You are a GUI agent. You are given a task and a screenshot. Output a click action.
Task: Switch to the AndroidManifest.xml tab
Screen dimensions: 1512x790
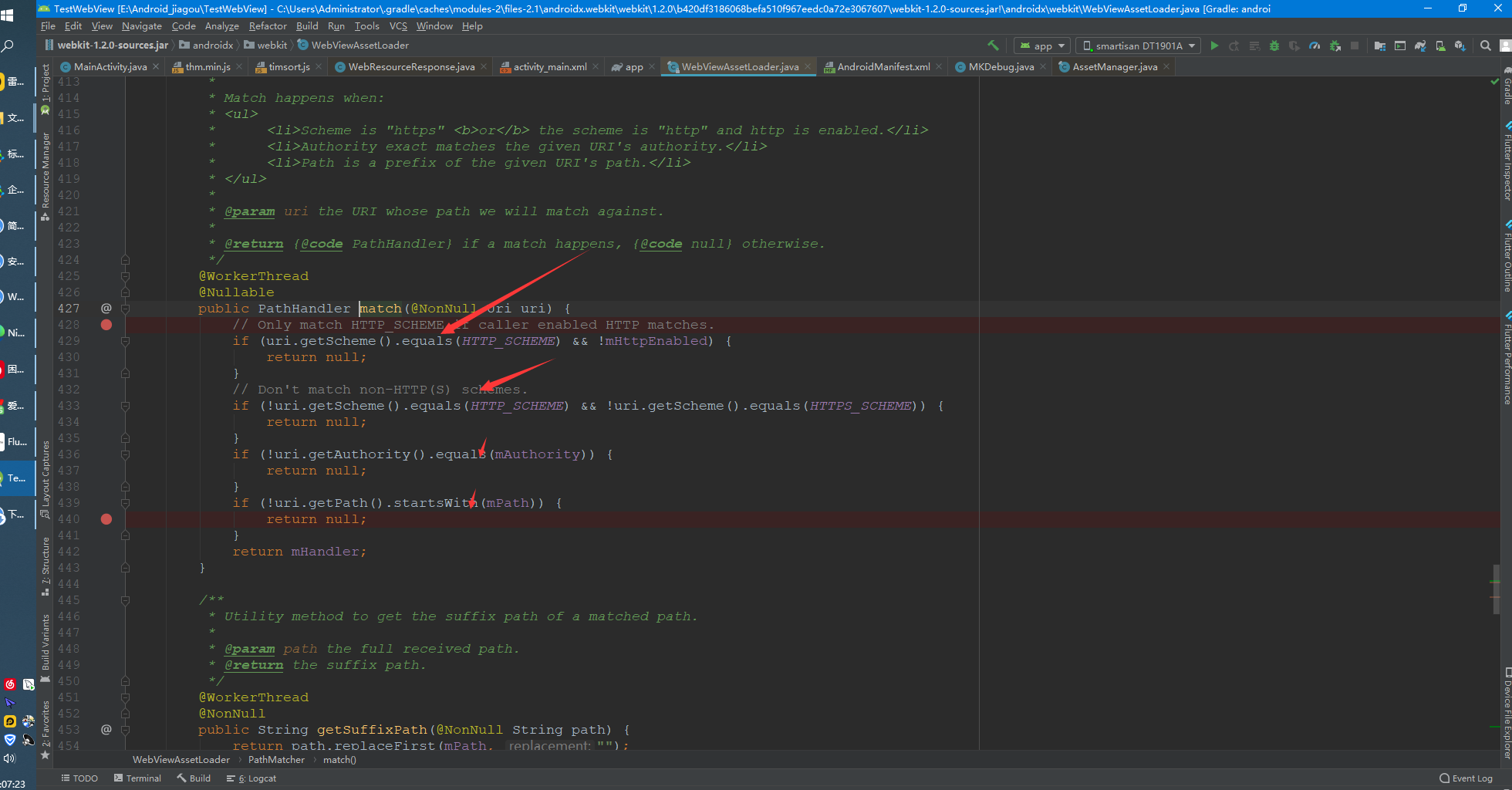(x=883, y=67)
